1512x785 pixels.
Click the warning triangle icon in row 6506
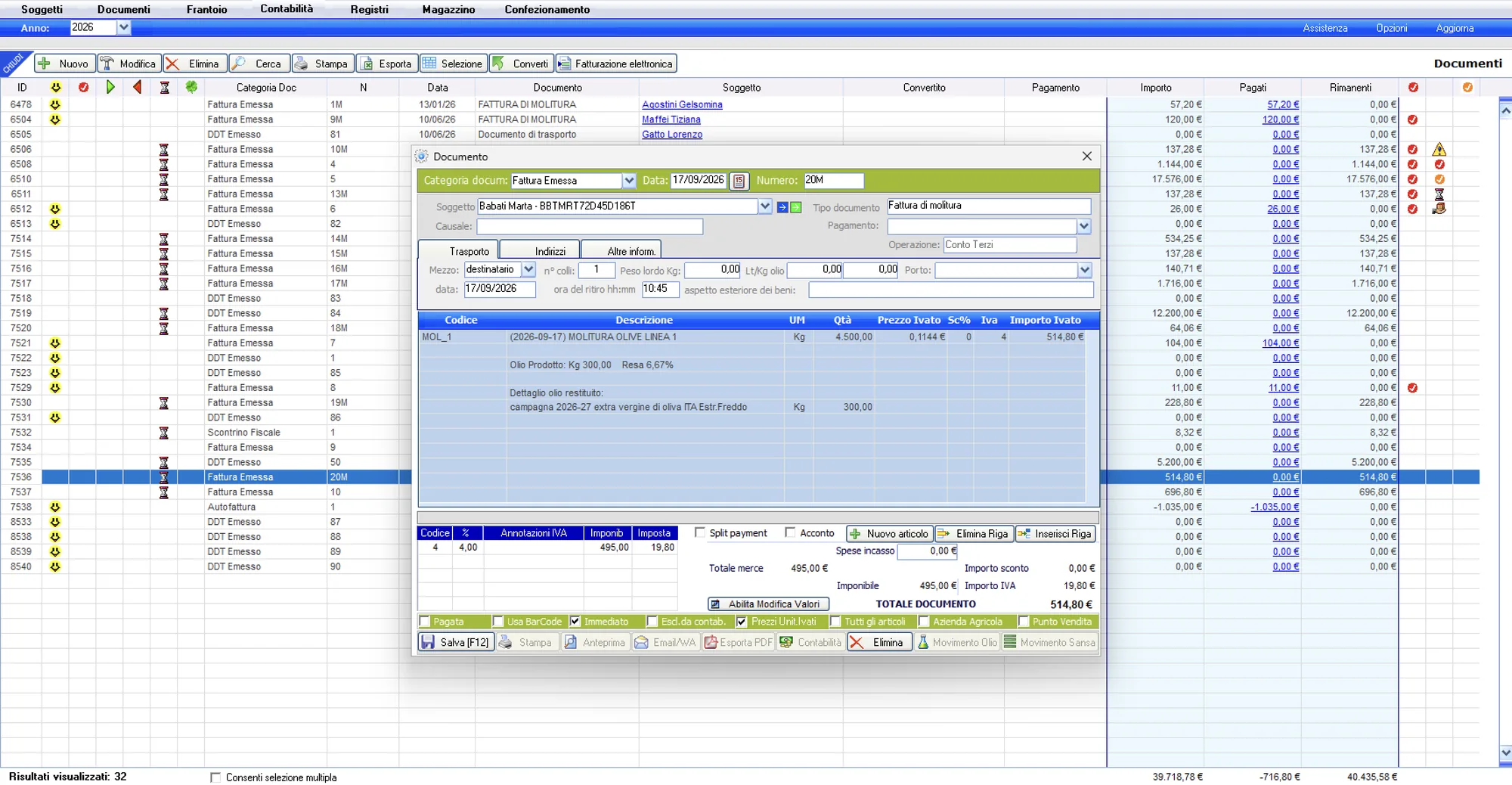[1439, 149]
